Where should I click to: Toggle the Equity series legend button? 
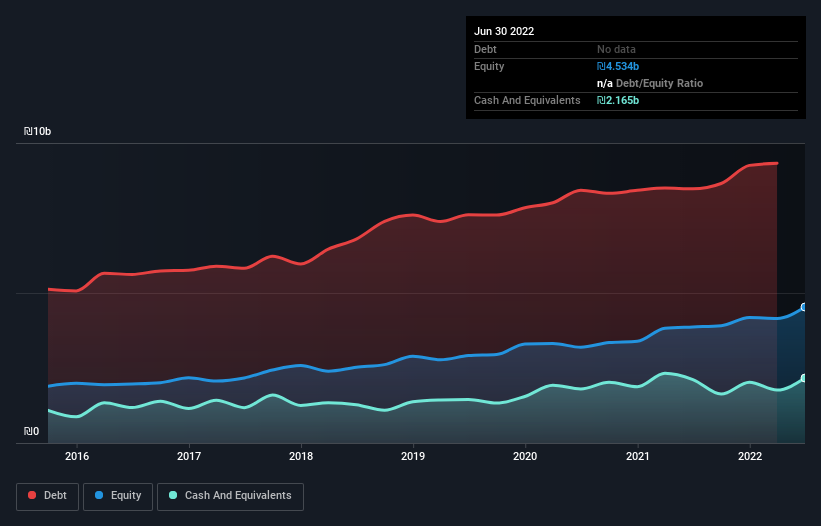pos(118,496)
